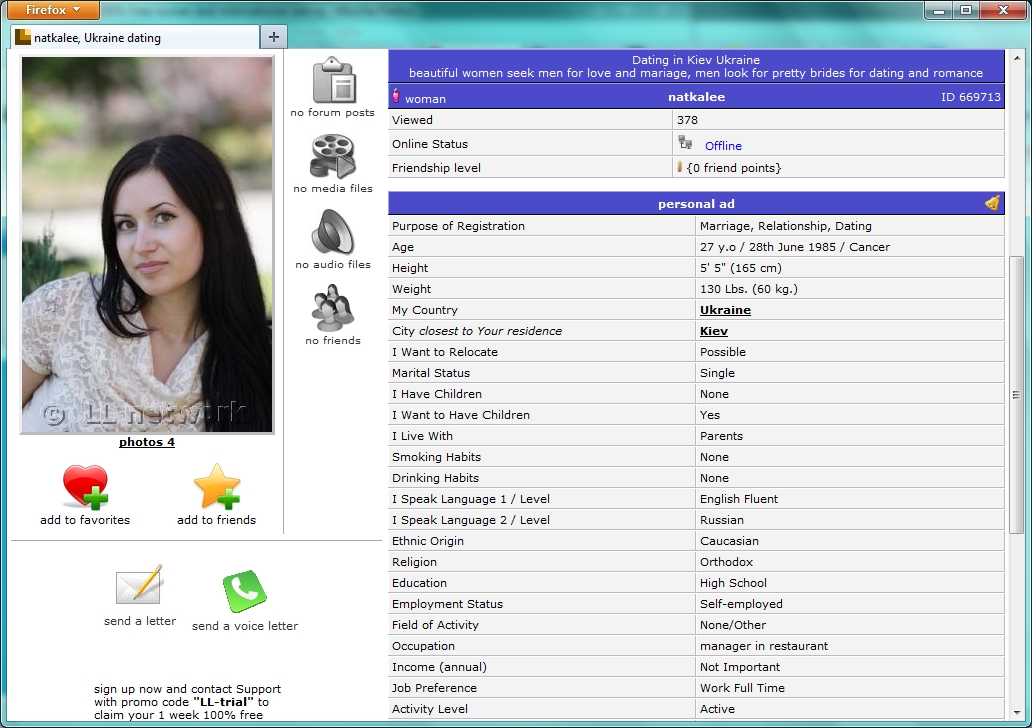The width and height of the screenshot is (1032, 728).
Task: Click the online status computer icon
Action: coord(685,142)
